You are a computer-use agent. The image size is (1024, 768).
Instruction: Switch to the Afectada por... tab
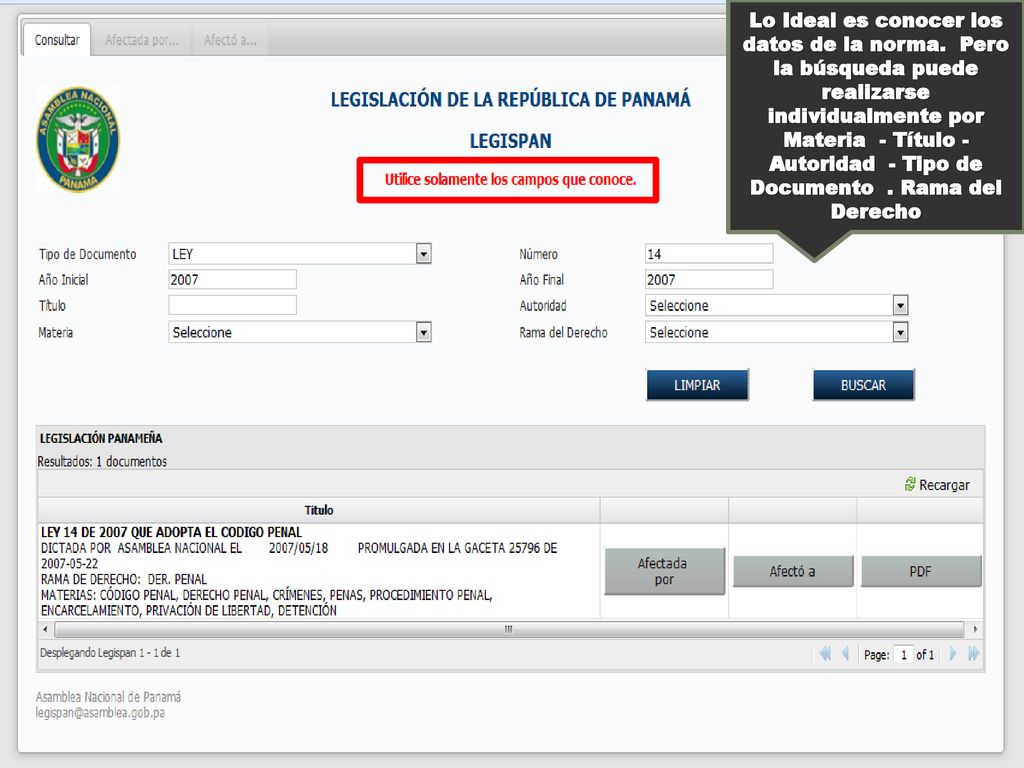click(142, 40)
